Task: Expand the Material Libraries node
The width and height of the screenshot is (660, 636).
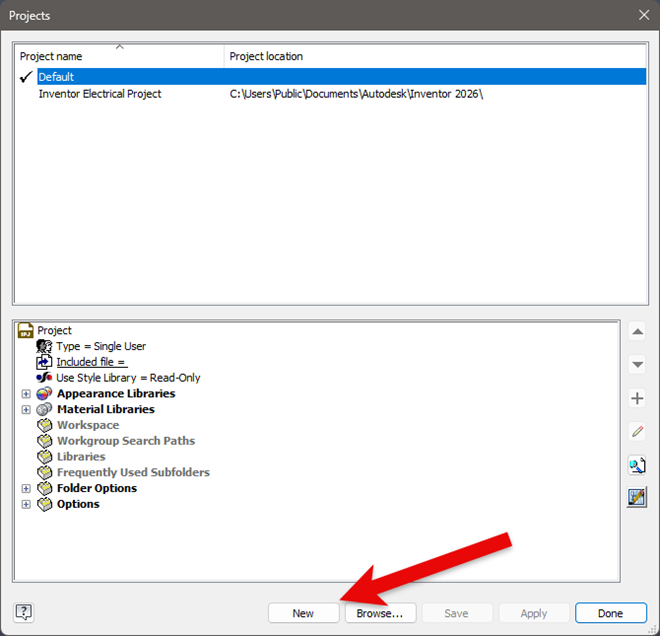Action: [26, 410]
